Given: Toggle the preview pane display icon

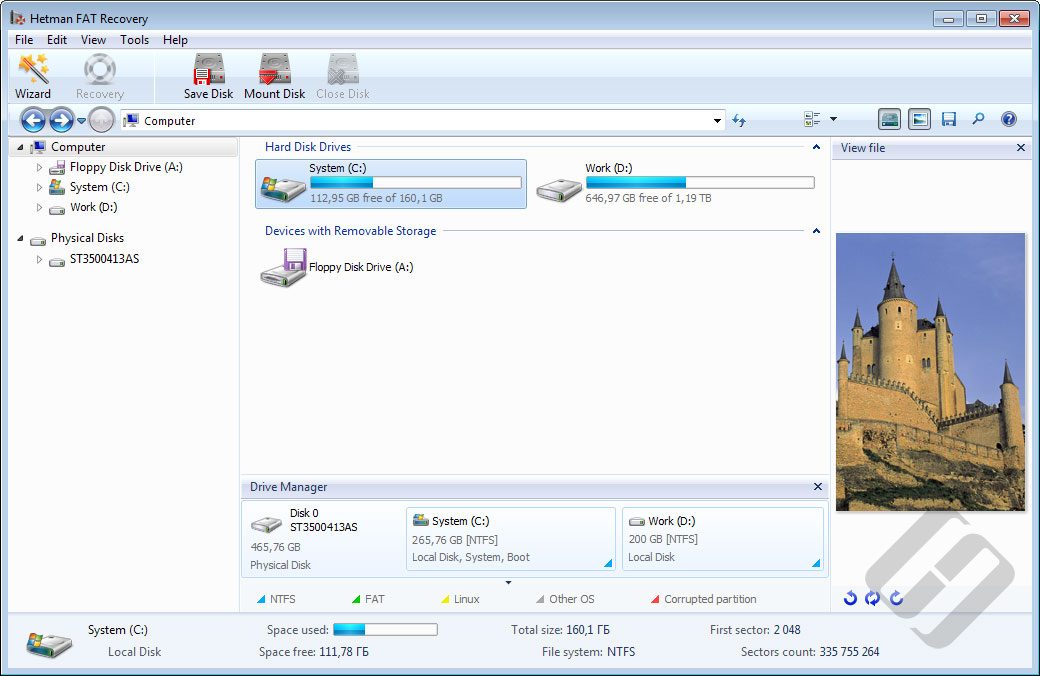Looking at the screenshot, I should 919,119.
